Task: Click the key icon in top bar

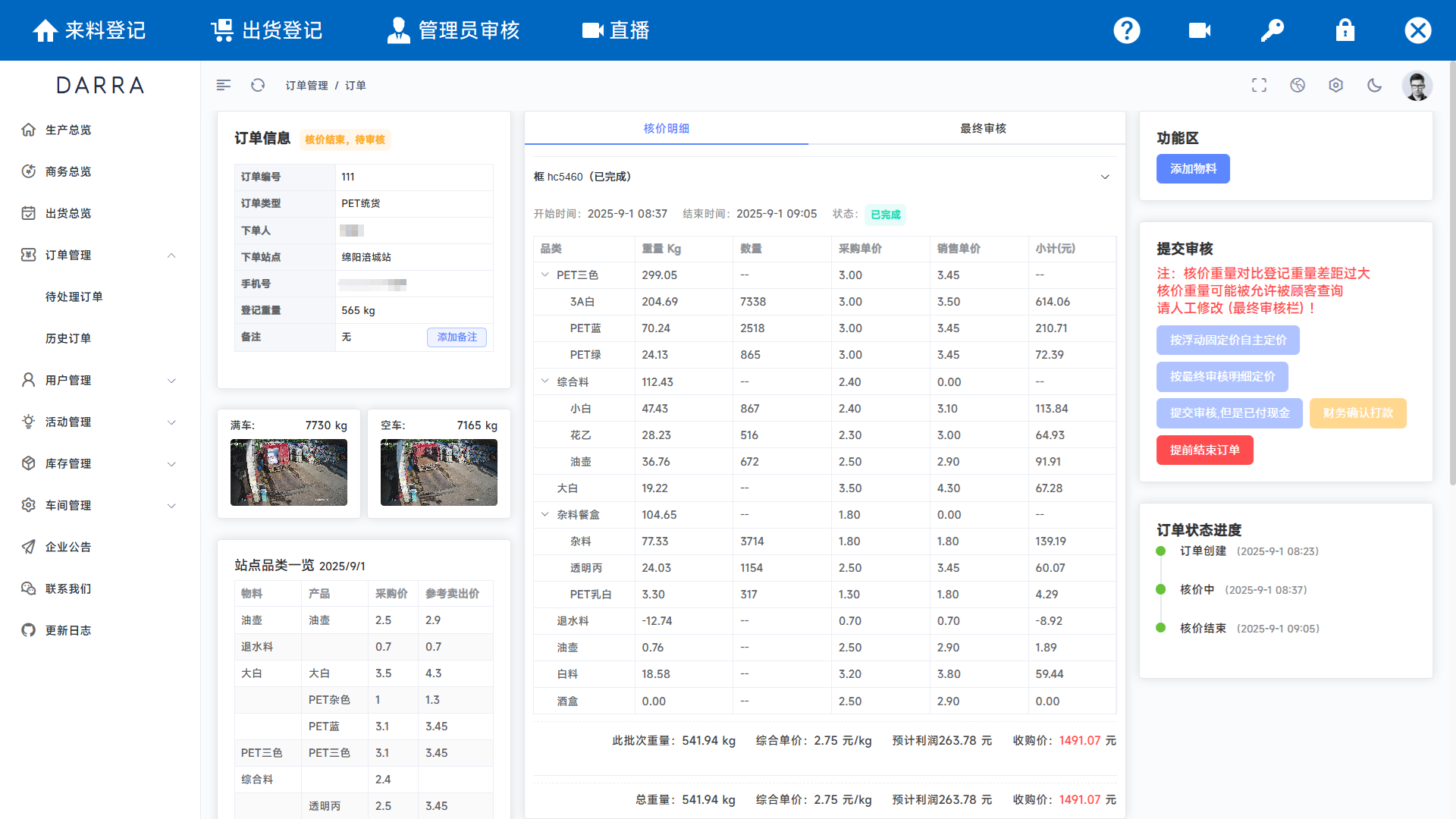Action: pos(1272,30)
